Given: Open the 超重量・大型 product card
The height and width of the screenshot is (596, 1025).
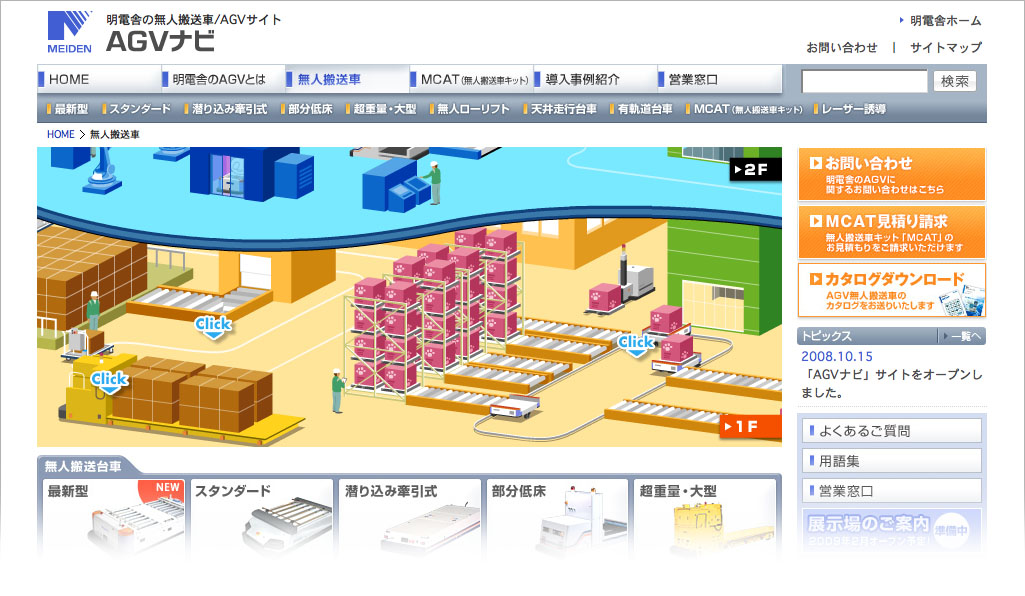Looking at the screenshot, I should (705, 518).
